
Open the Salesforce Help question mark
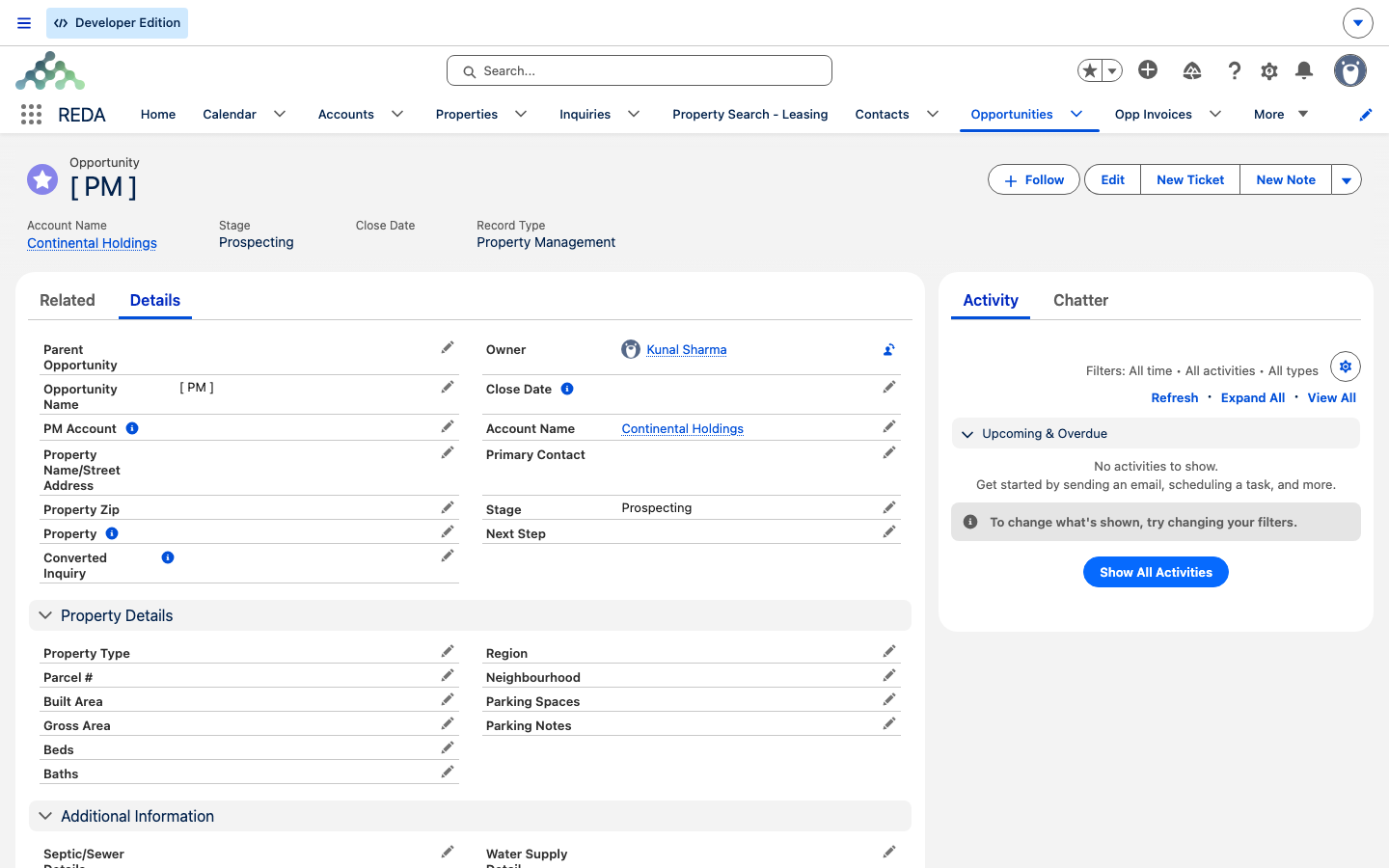(x=1234, y=70)
